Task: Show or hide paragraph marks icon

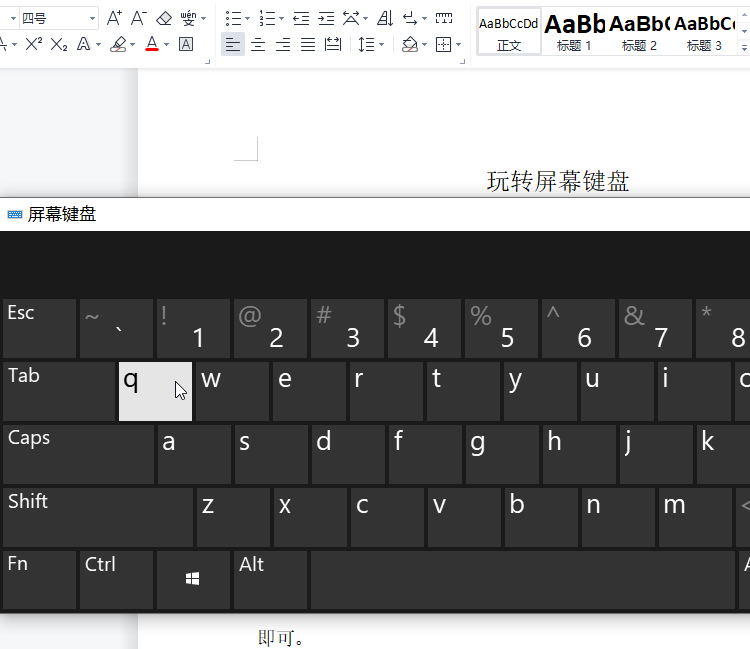Action: (410, 18)
